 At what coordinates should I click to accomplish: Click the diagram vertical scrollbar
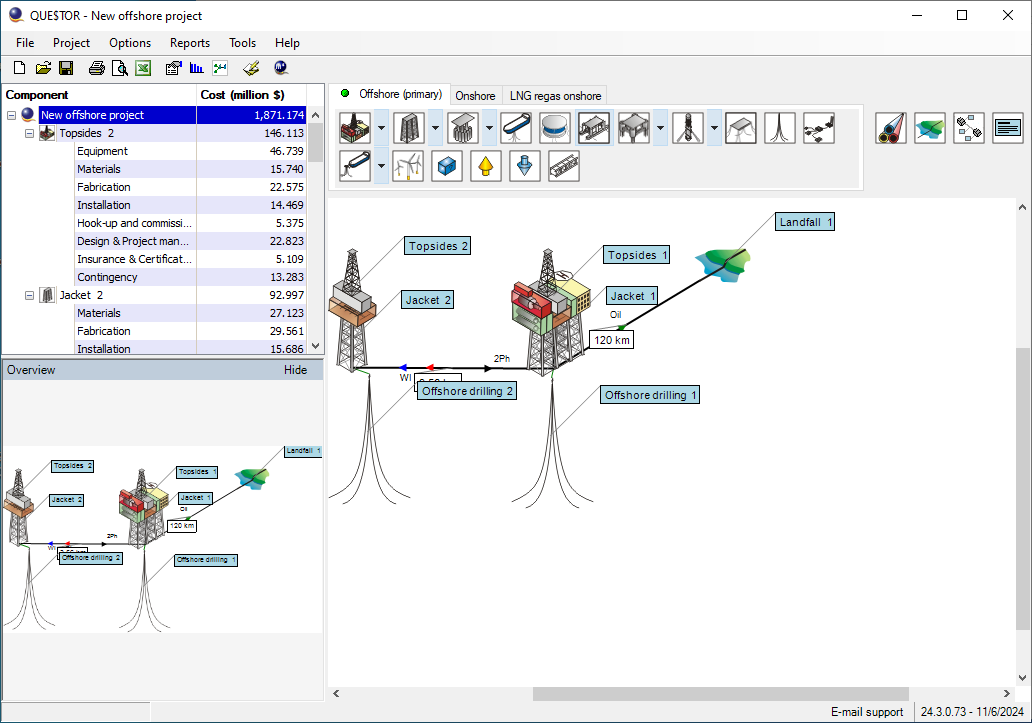[x=1022, y=489]
